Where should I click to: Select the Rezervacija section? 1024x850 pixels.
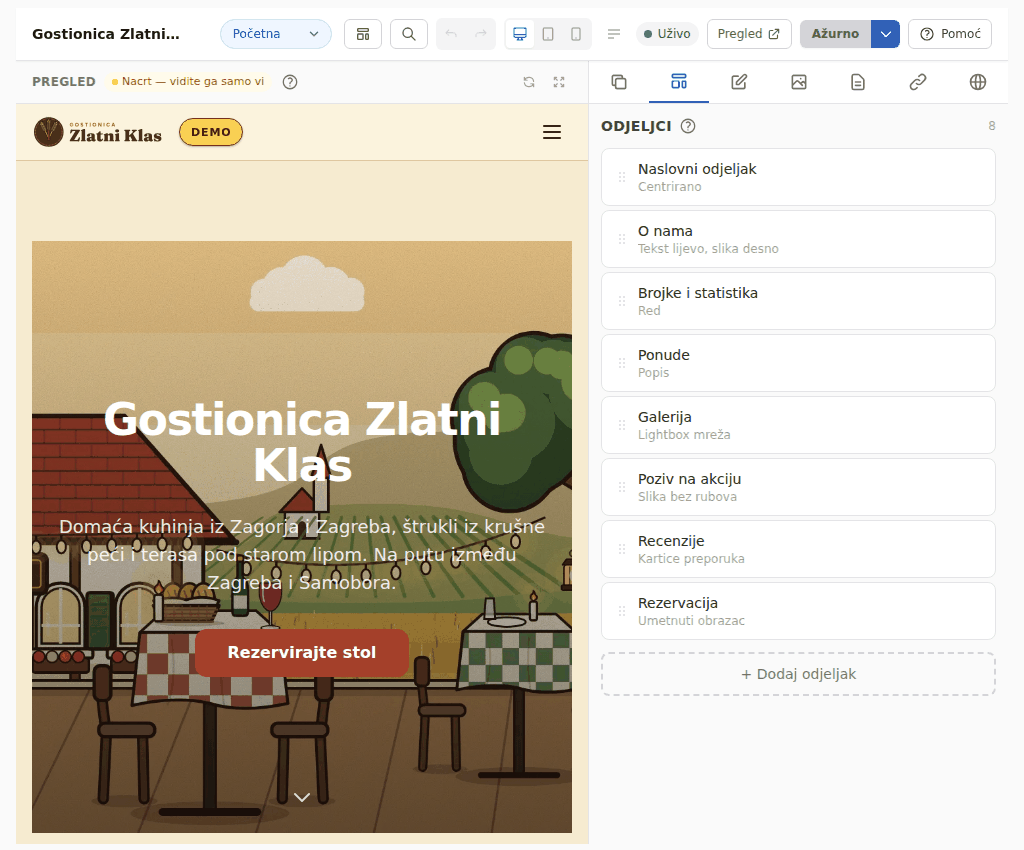tap(798, 611)
